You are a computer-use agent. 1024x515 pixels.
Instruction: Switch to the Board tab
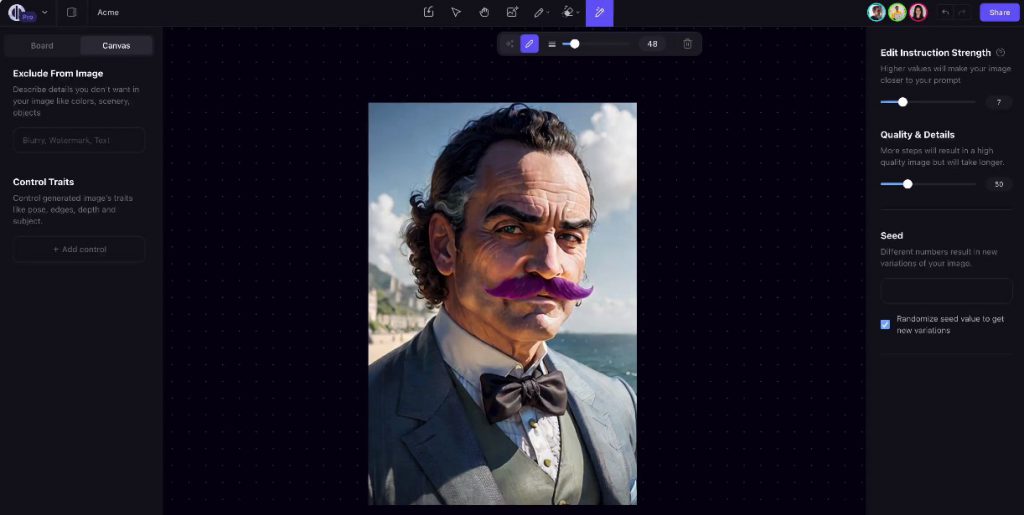[42, 46]
